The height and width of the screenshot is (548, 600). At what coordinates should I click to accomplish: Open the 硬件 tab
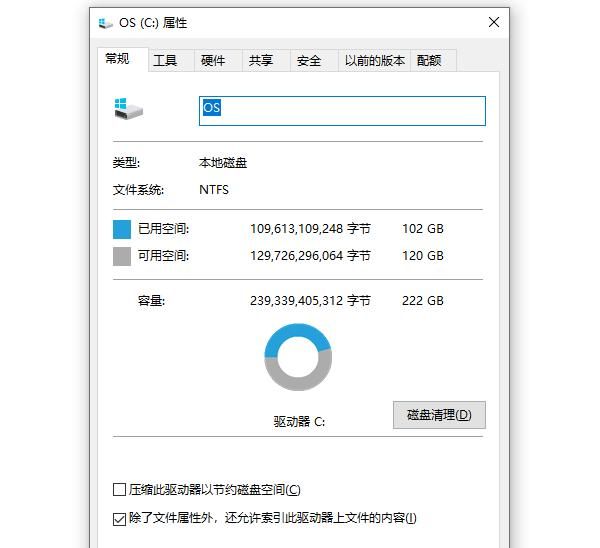coord(218,60)
